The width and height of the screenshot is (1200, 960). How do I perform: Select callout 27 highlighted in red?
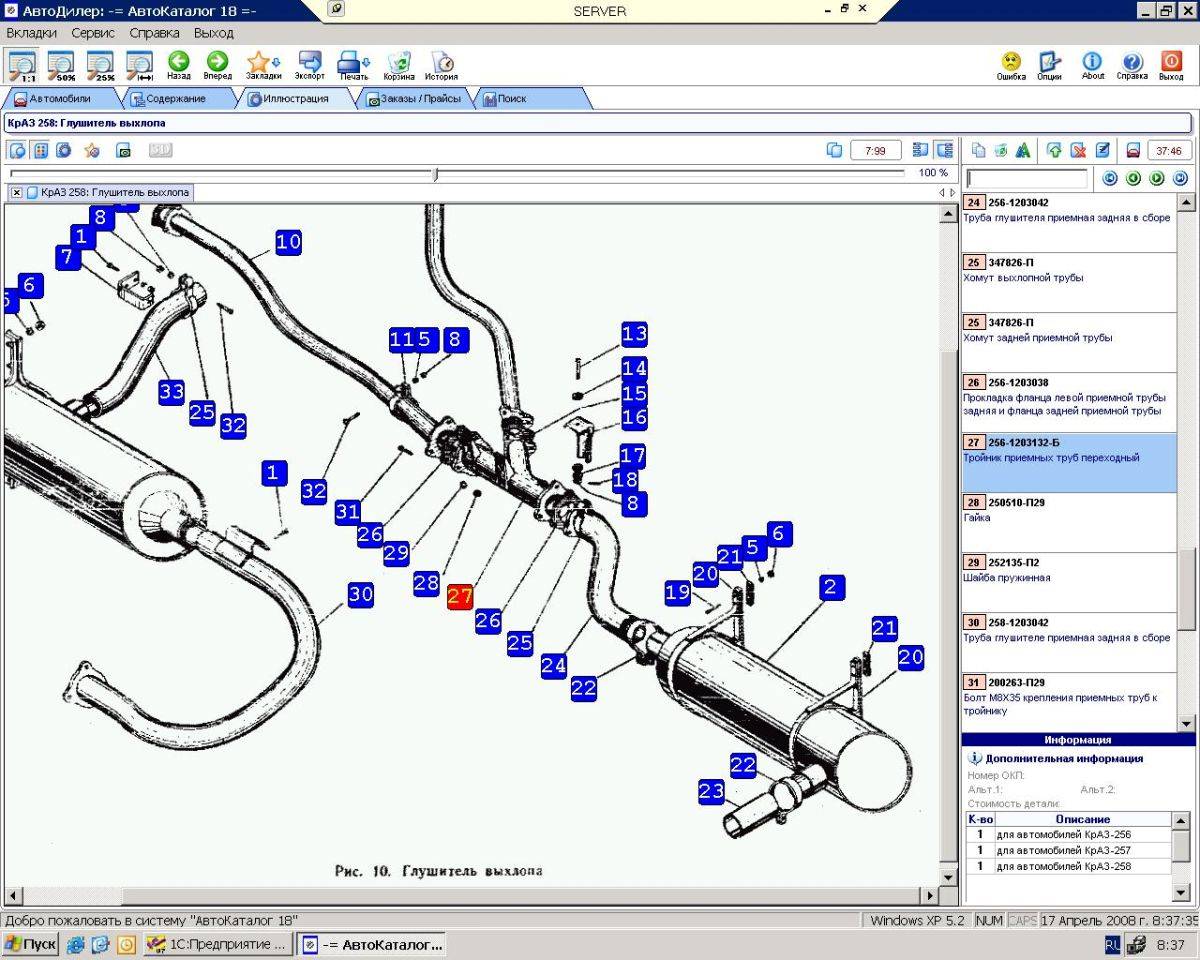[x=460, y=597]
